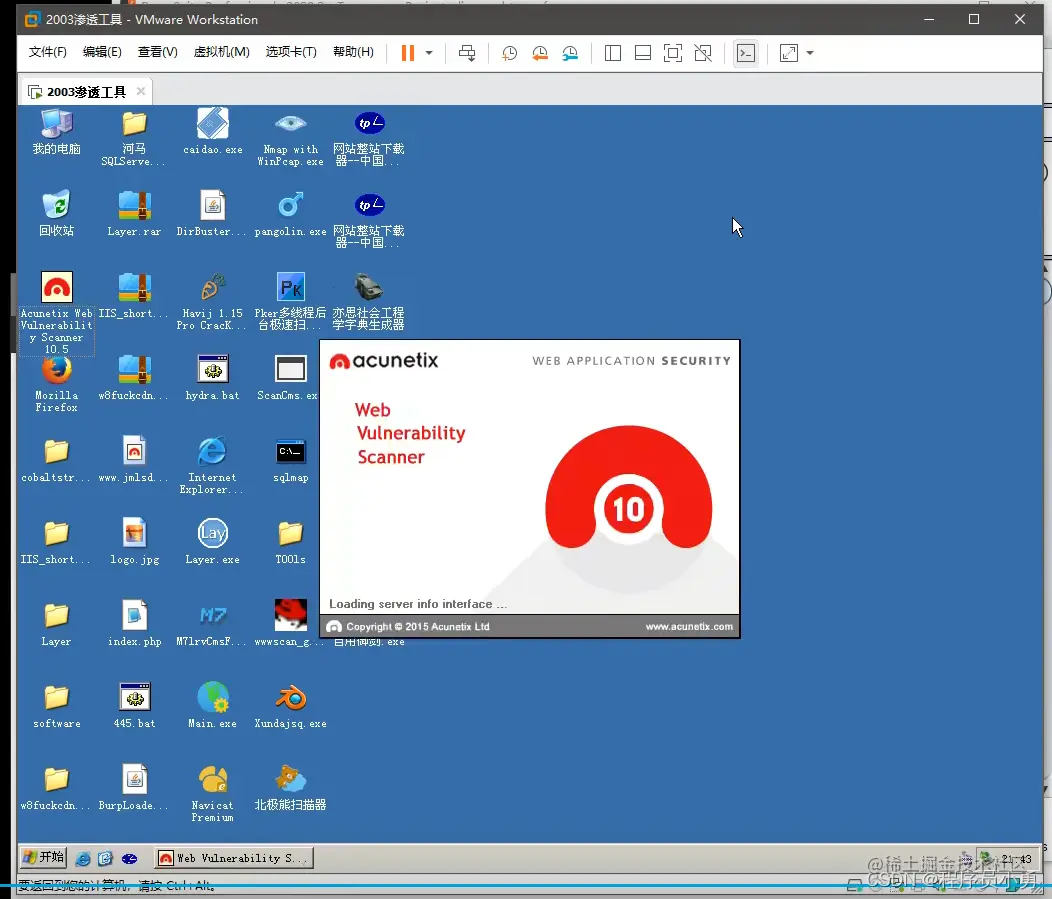Expand the power options dropdown arrow
The image size is (1052, 899).
click(429, 53)
